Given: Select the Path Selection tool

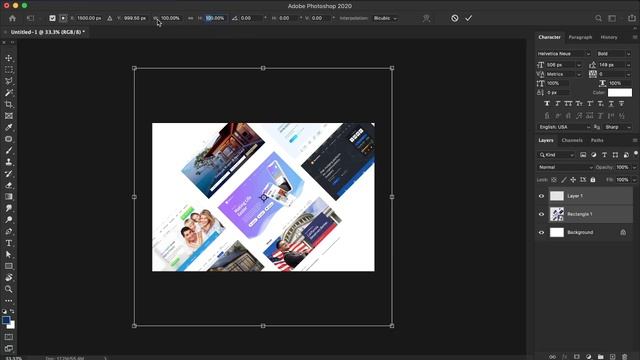Looking at the screenshot, I should click(9, 254).
